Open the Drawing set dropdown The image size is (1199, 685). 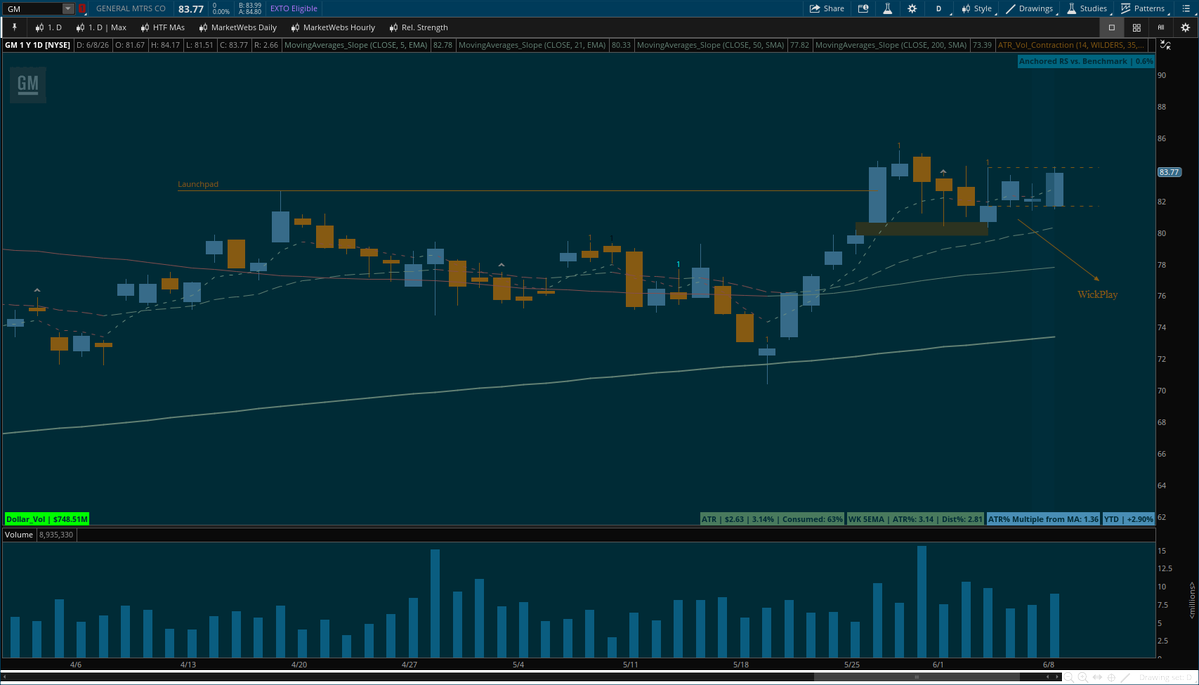click(1166, 677)
